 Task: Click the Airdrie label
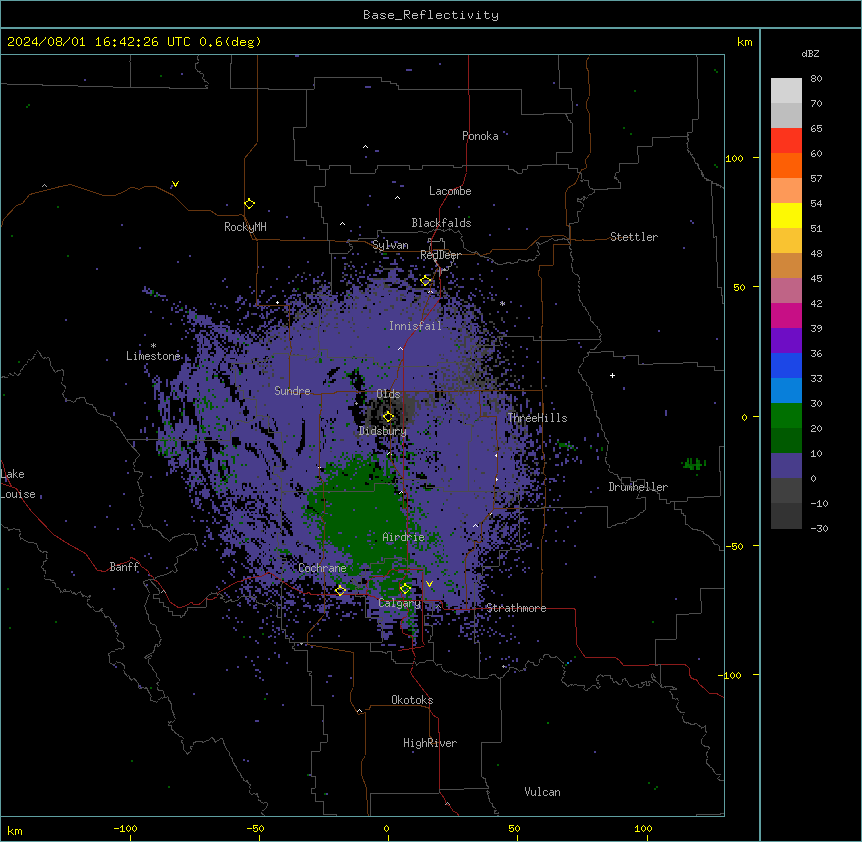tap(403, 537)
